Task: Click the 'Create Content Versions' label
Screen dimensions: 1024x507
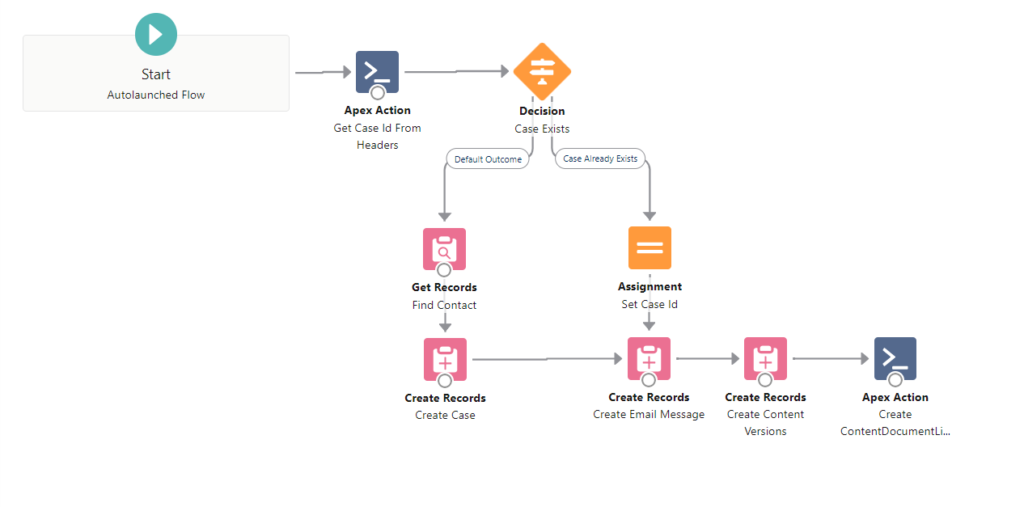Action: pyautogui.click(x=765, y=423)
